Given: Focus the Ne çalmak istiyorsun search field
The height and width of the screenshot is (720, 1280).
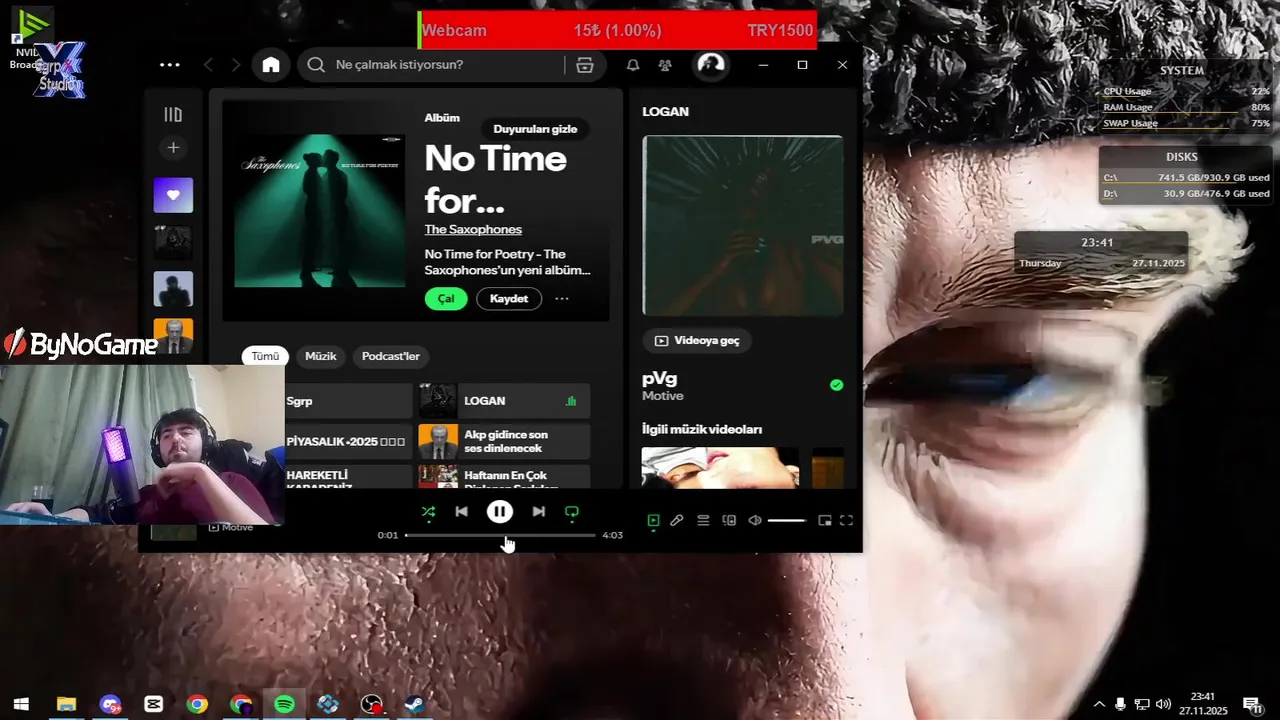Looking at the screenshot, I should pyautogui.click(x=447, y=65).
